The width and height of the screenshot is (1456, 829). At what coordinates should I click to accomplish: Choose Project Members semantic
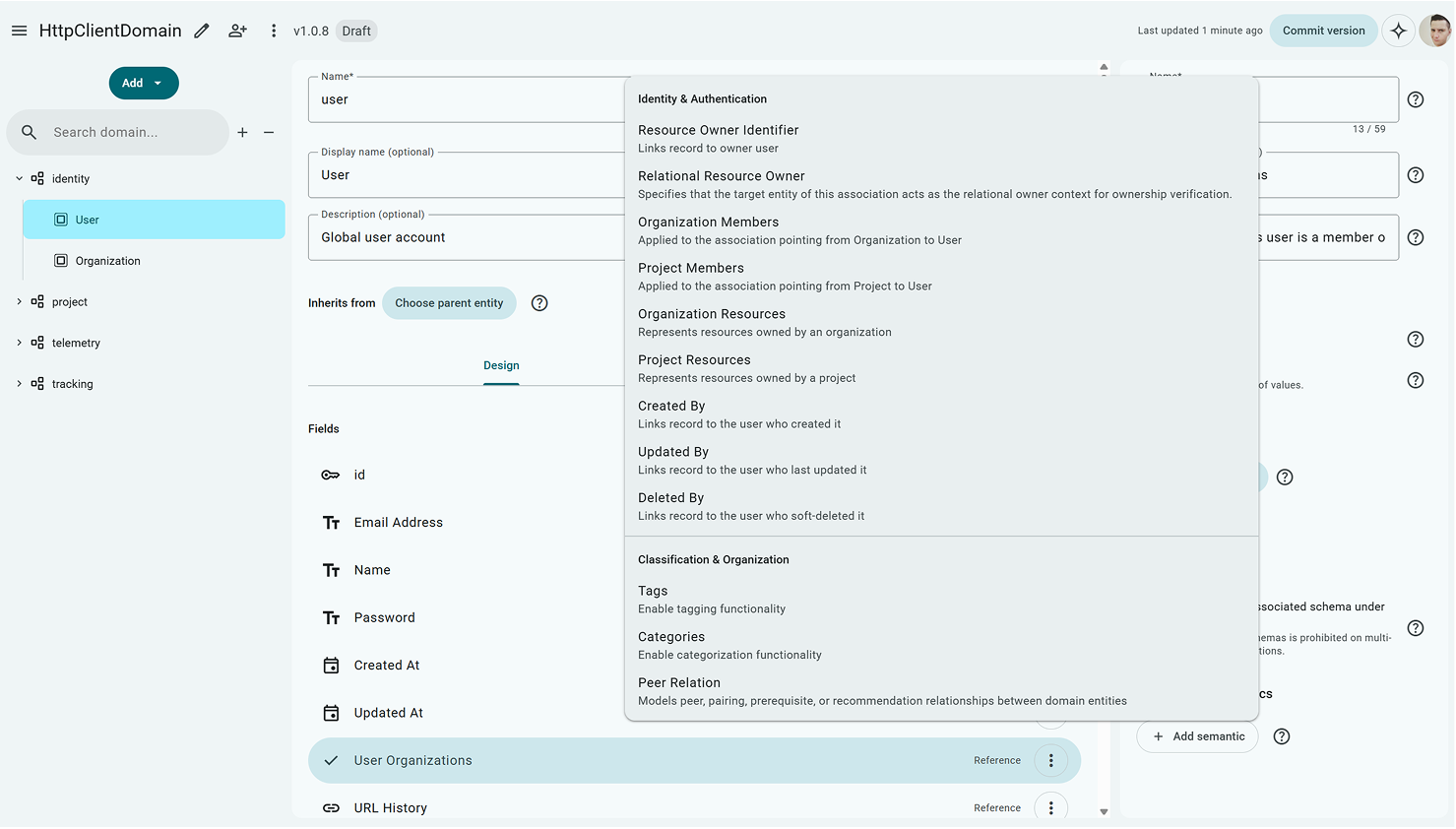click(x=941, y=277)
